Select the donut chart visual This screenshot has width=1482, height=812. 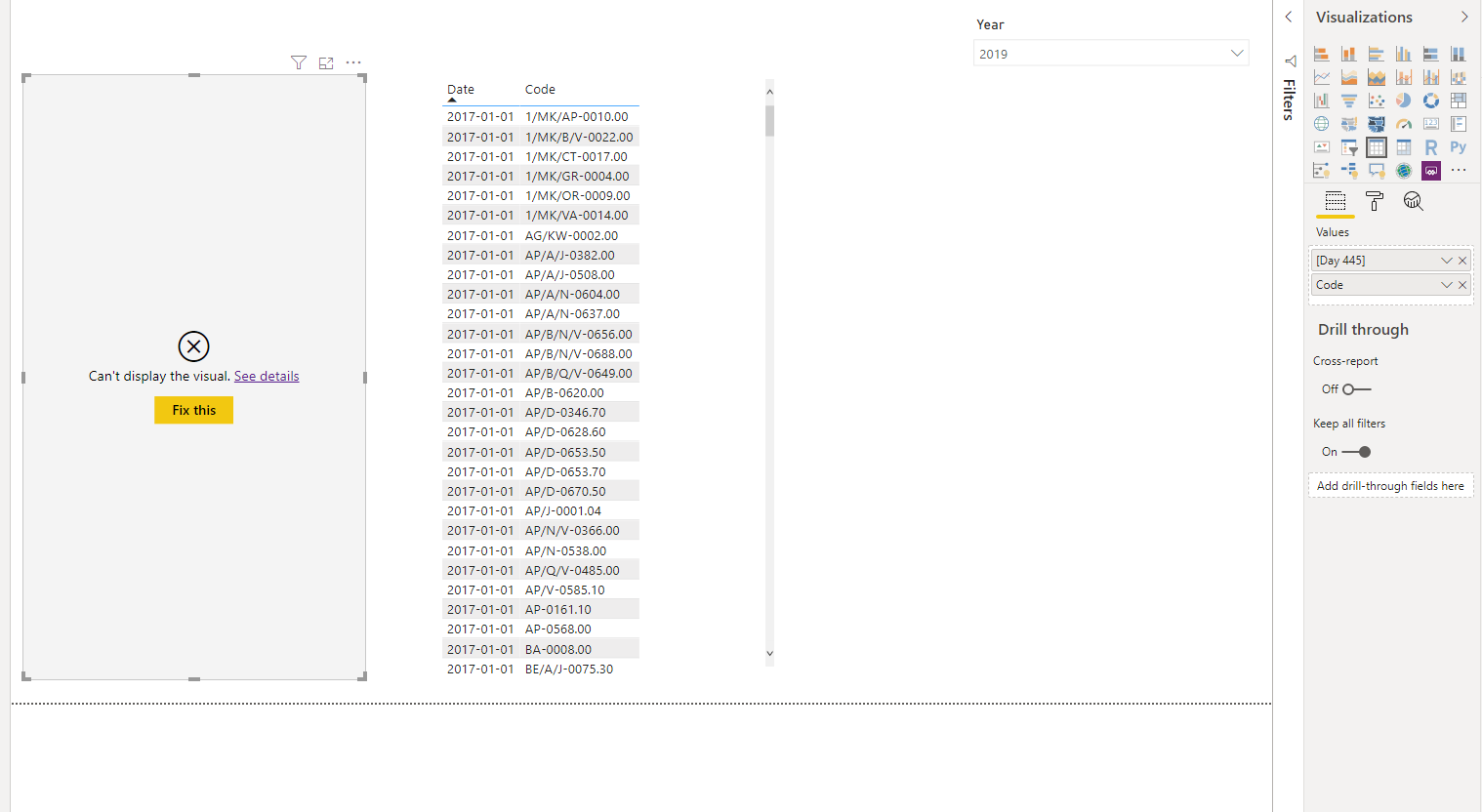(x=1431, y=101)
